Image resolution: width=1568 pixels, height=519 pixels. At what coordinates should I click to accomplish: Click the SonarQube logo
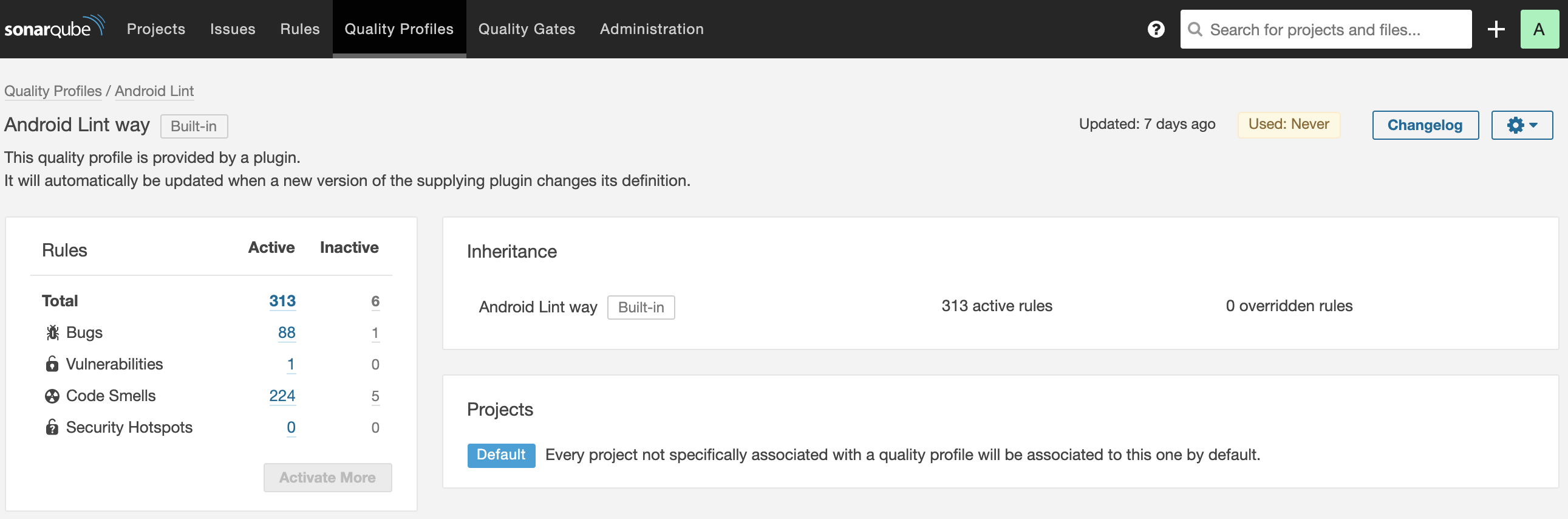point(54,28)
